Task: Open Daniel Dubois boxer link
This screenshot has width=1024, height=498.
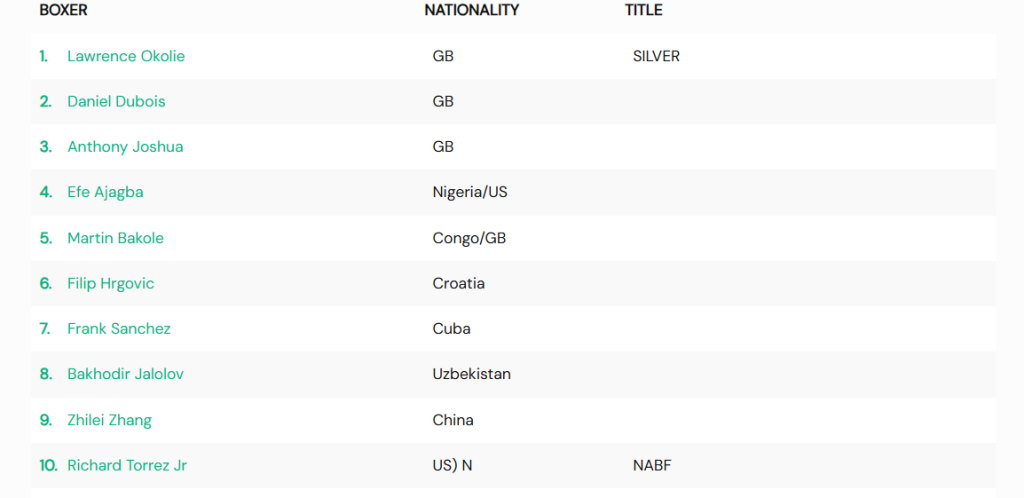Action: (116, 102)
